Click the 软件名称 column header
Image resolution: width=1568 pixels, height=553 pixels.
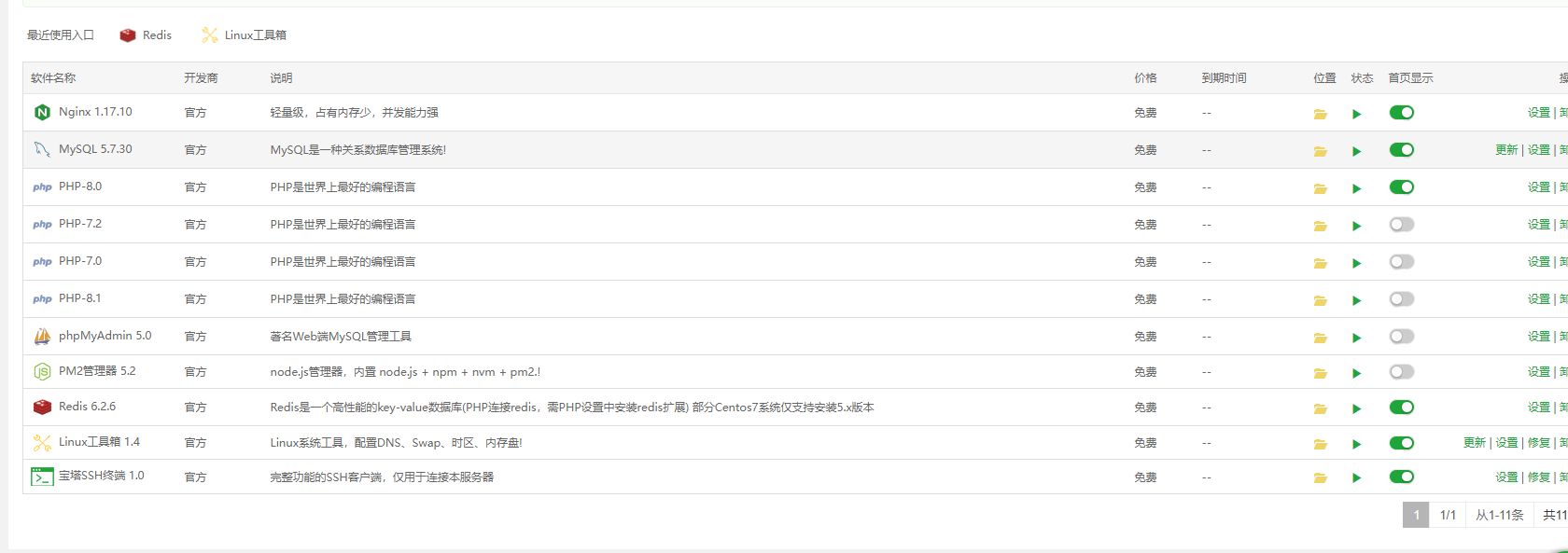click(x=53, y=78)
